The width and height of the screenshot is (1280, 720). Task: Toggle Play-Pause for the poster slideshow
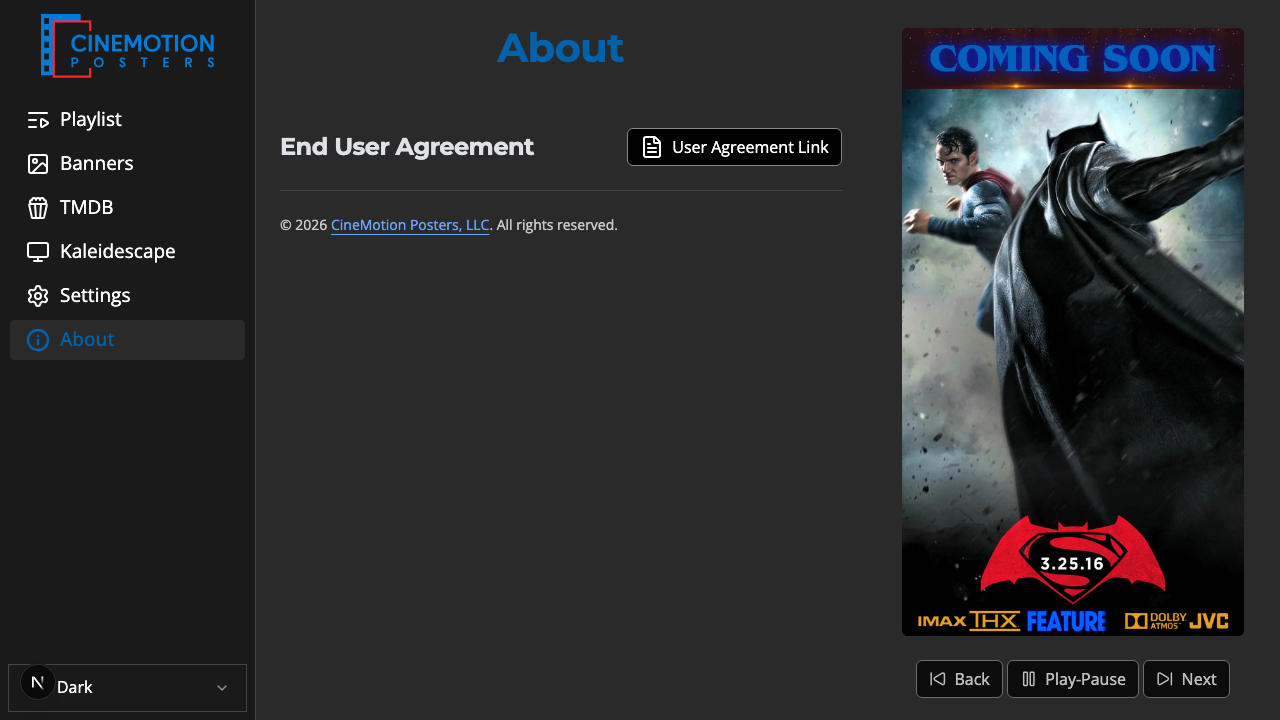click(x=1073, y=679)
